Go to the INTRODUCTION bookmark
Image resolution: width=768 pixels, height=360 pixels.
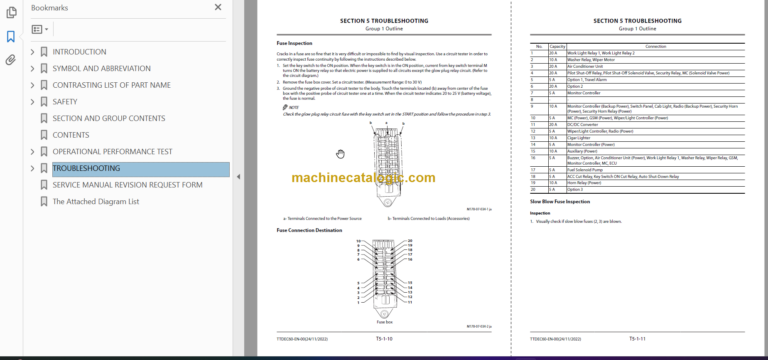[x=79, y=52]
